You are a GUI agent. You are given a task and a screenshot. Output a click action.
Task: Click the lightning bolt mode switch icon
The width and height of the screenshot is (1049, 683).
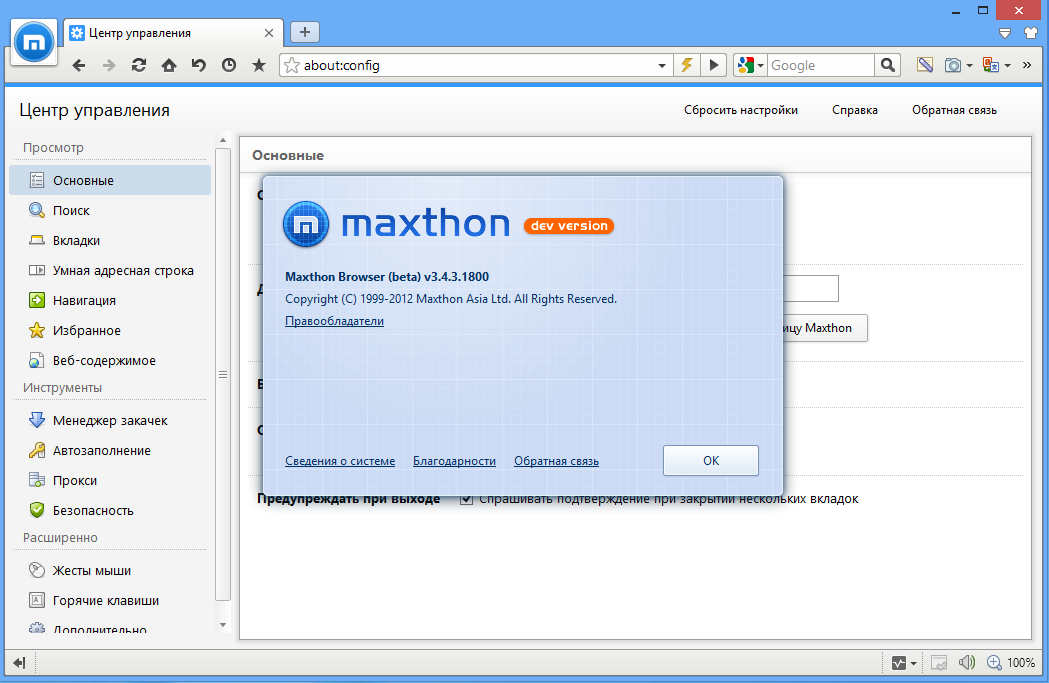[687, 65]
